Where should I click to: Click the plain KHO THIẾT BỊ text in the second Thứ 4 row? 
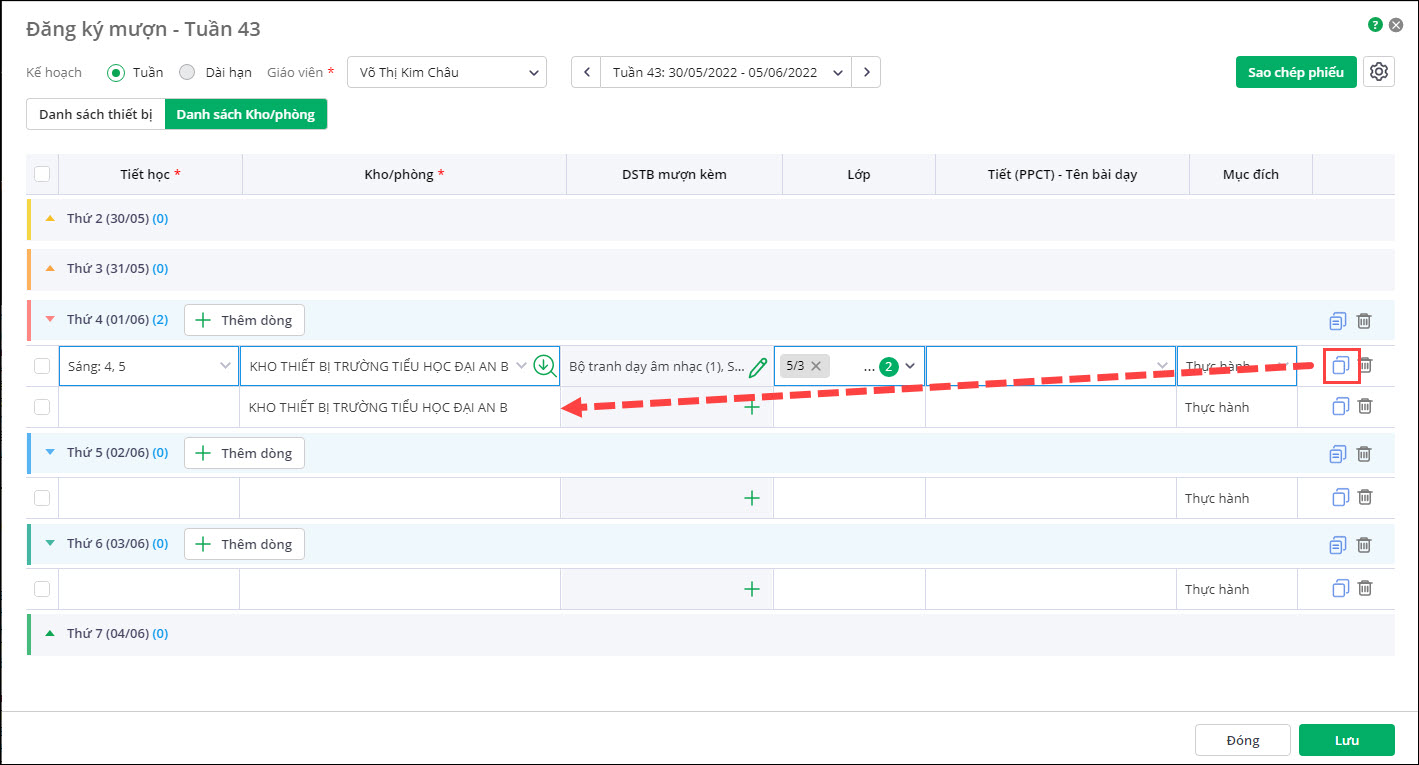pyautogui.click(x=378, y=407)
